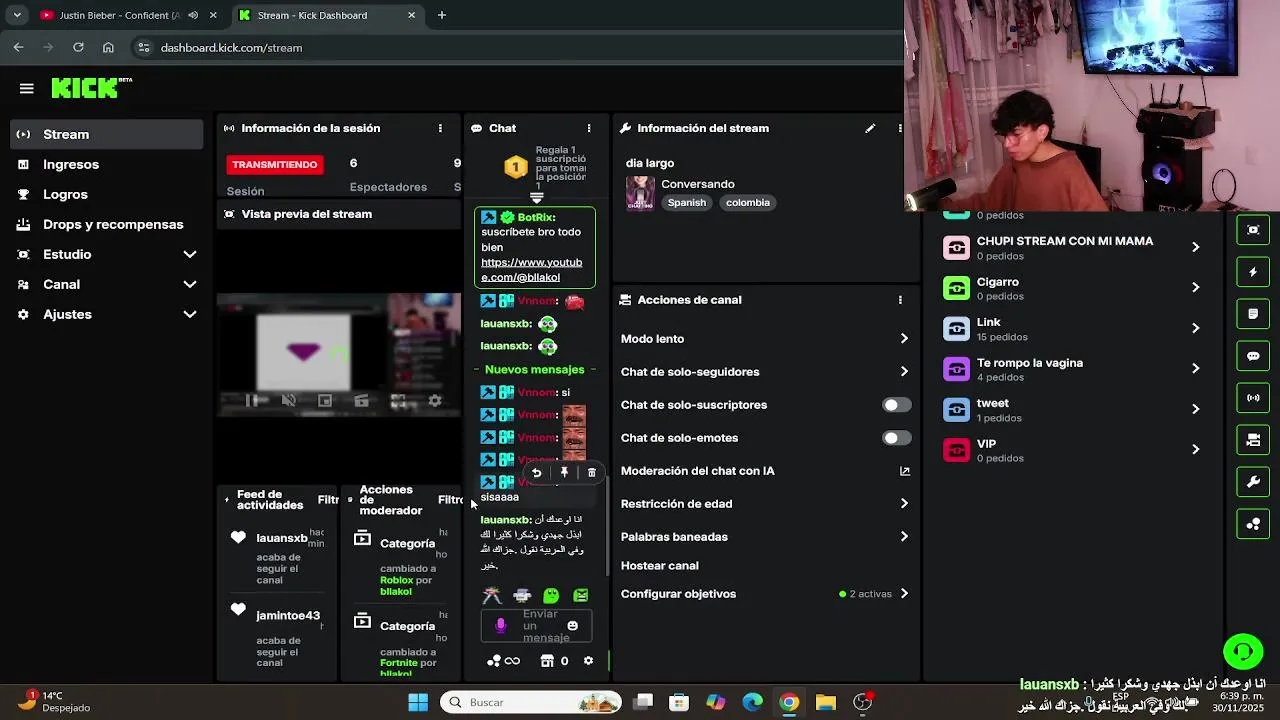Reply to the hovered chat message
The width and height of the screenshot is (1280, 720).
537,473
